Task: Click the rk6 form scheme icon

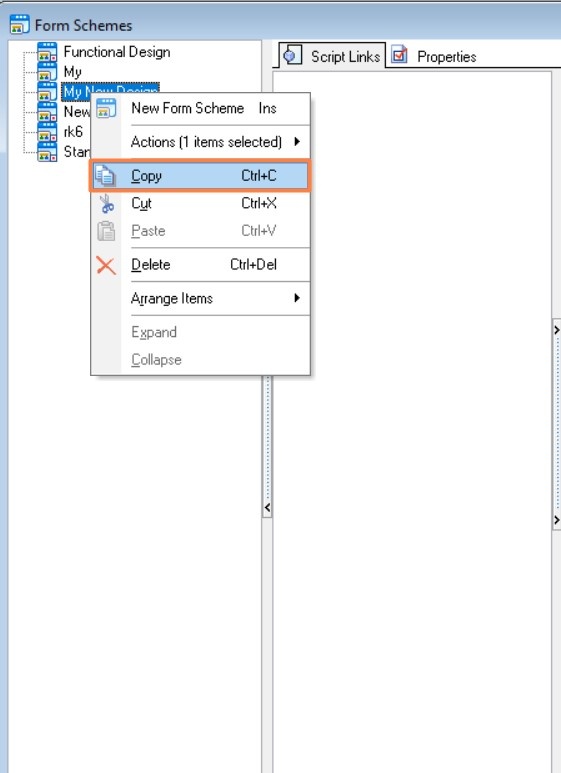Action: click(x=47, y=132)
